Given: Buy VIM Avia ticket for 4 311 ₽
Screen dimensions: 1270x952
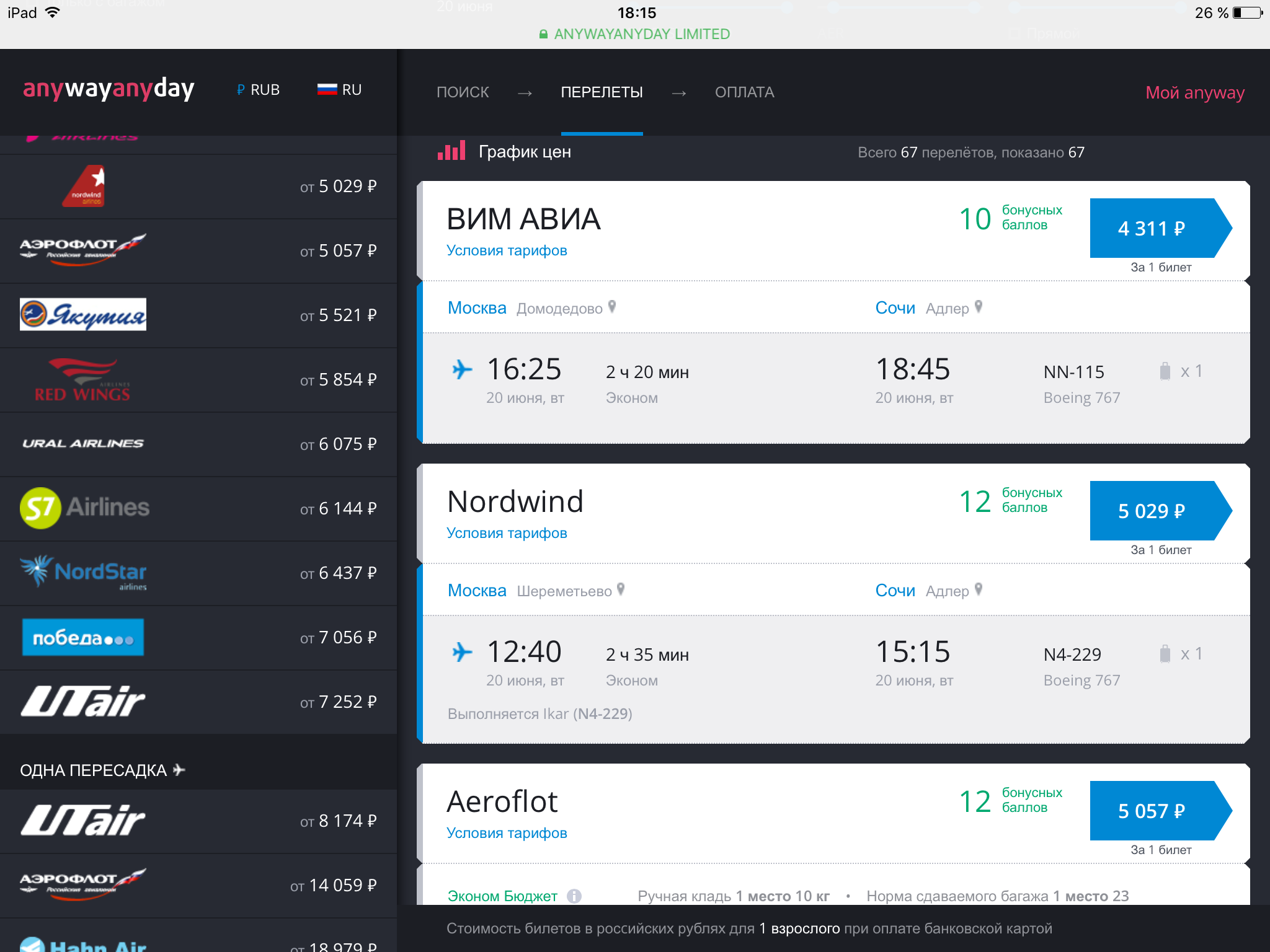Looking at the screenshot, I should [x=1160, y=228].
